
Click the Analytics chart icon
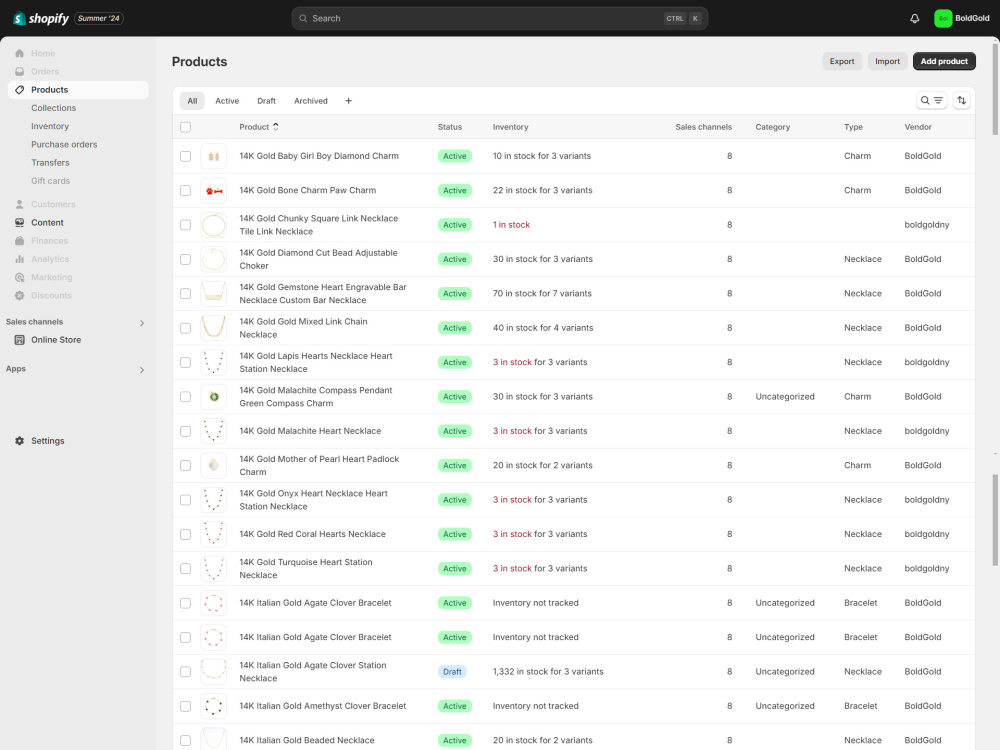(x=20, y=259)
